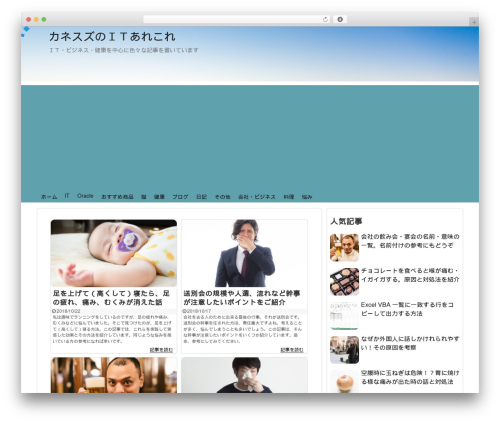Open popular post なぜか外国人に話しかけられやすい
This screenshot has height=423, width=500.
410,343
